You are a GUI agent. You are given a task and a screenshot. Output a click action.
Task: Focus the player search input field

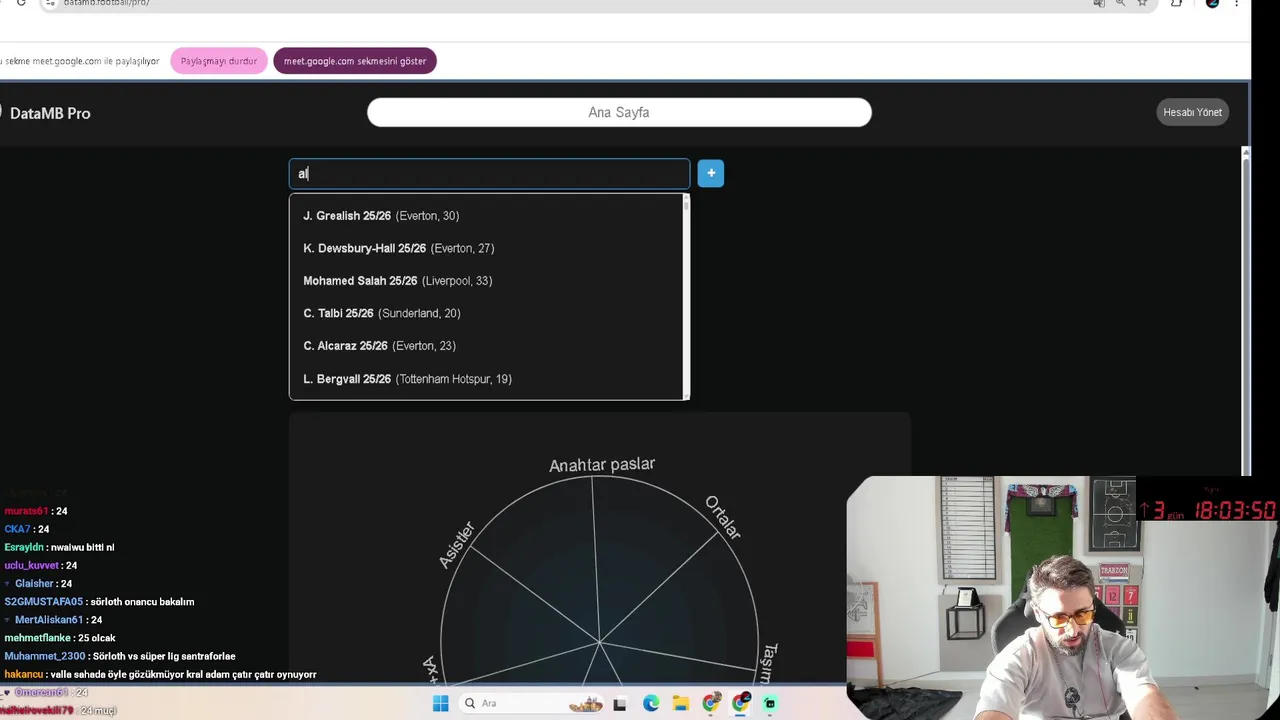[489, 174]
